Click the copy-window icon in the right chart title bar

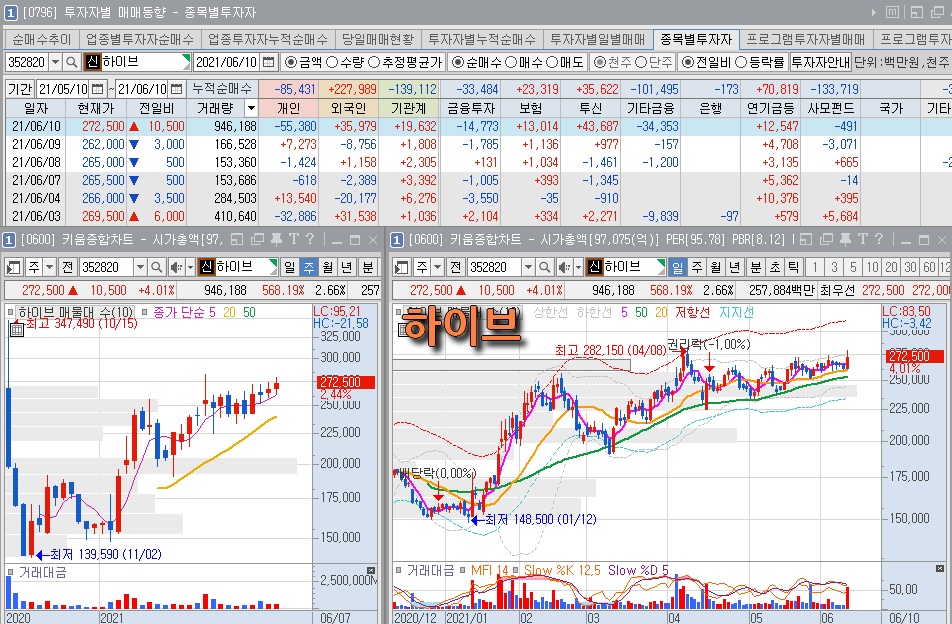[826, 240]
